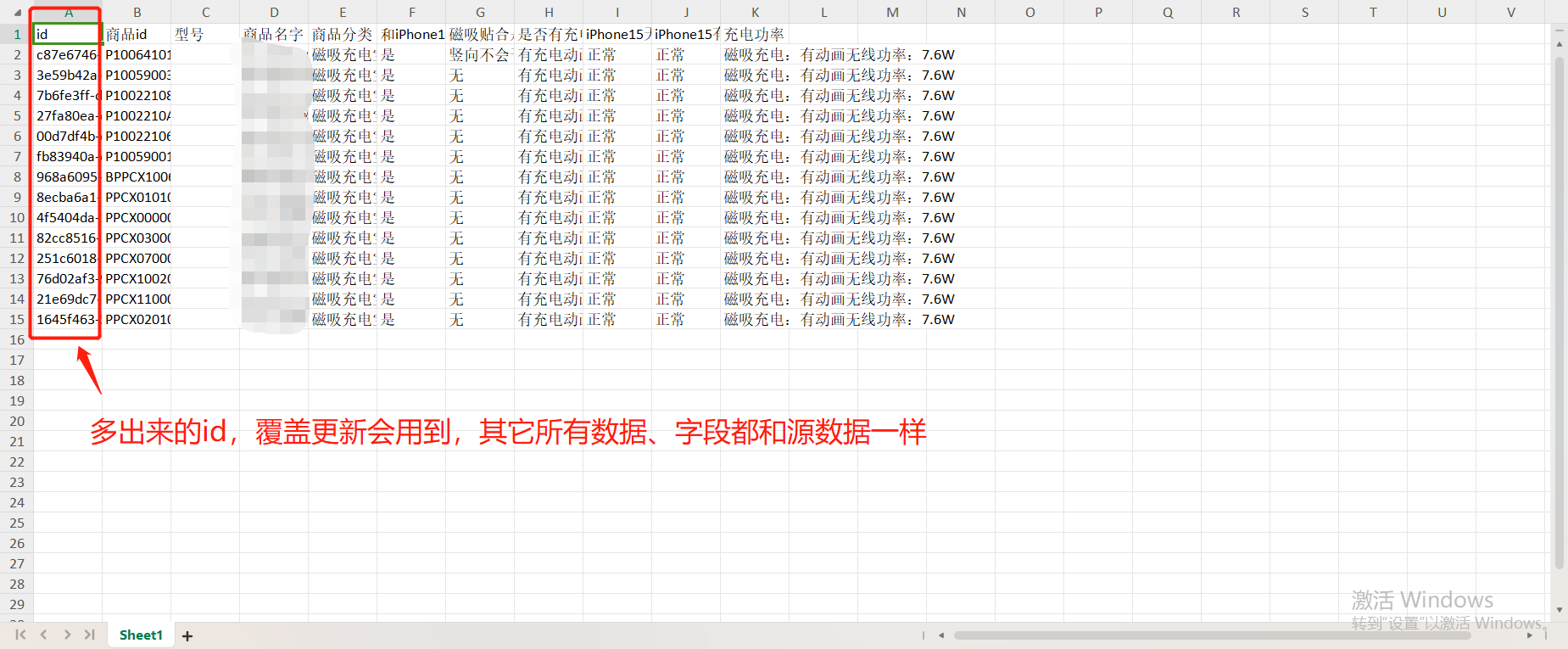This screenshot has width=1568, height=649.
Task: Select row 8 header
Action: [17, 176]
